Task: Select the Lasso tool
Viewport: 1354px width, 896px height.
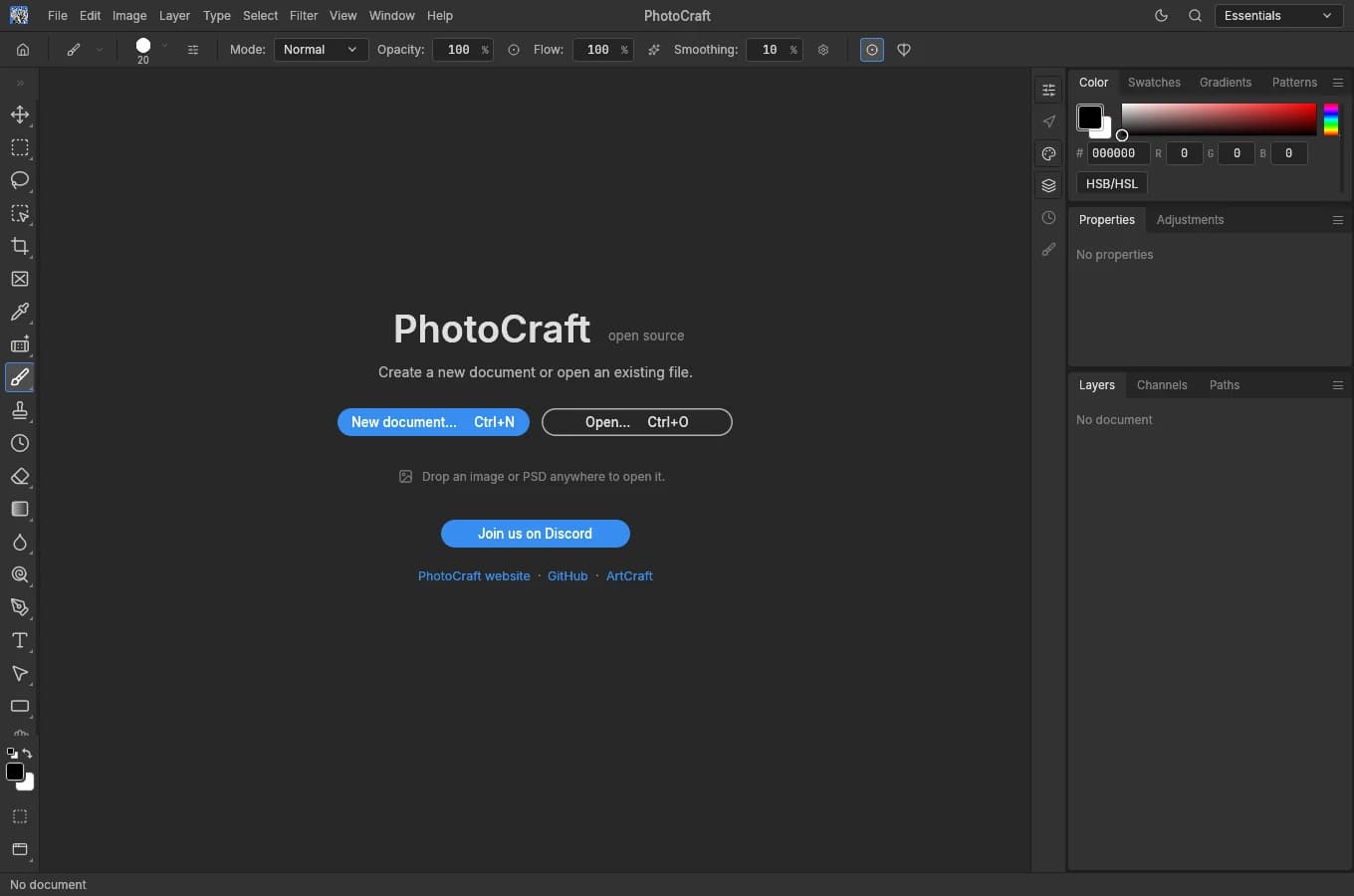Action: point(20,180)
